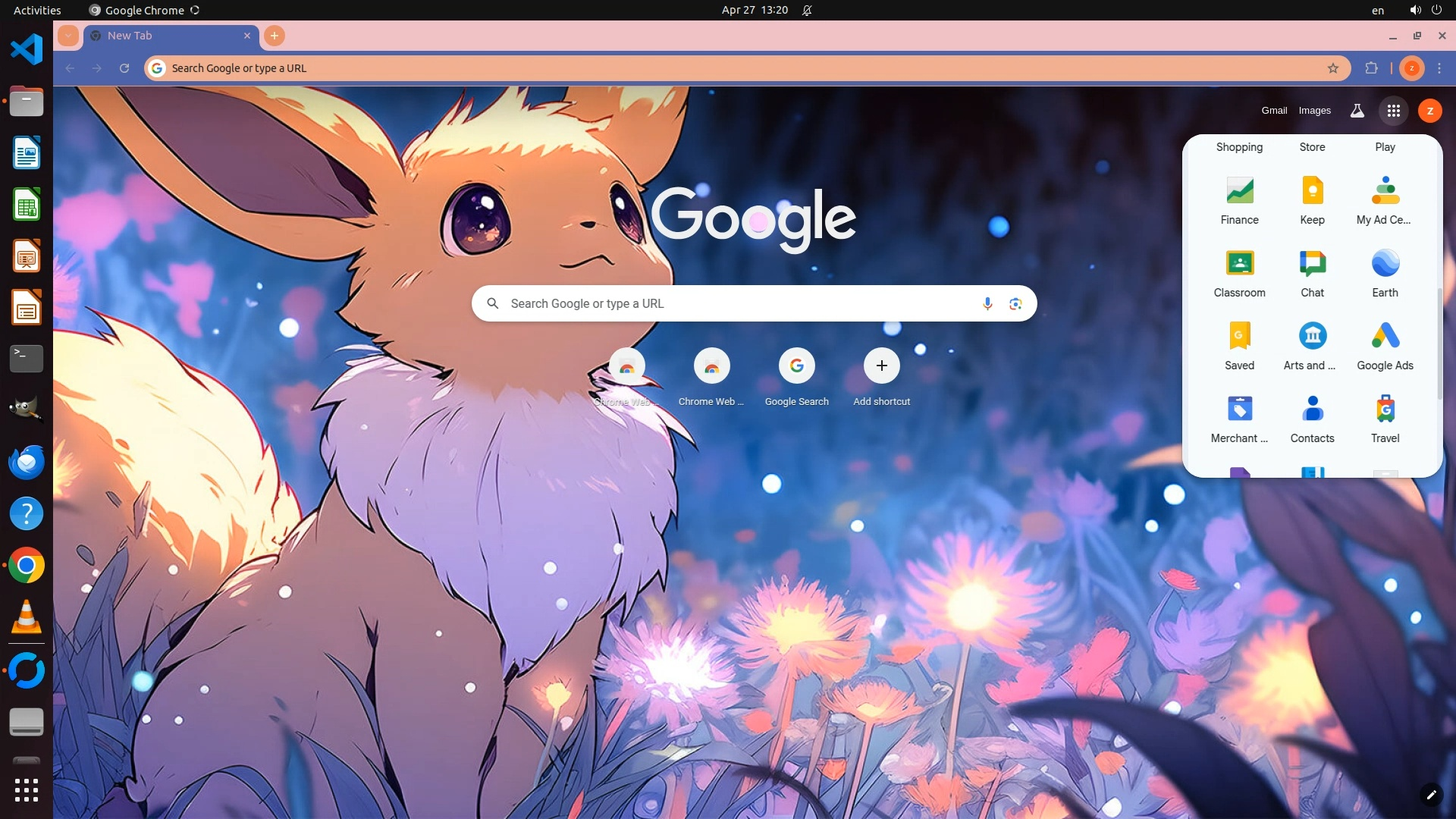Open the Extensions puzzle menu
Image resolution: width=1456 pixels, height=819 pixels.
click(x=1371, y=68)
